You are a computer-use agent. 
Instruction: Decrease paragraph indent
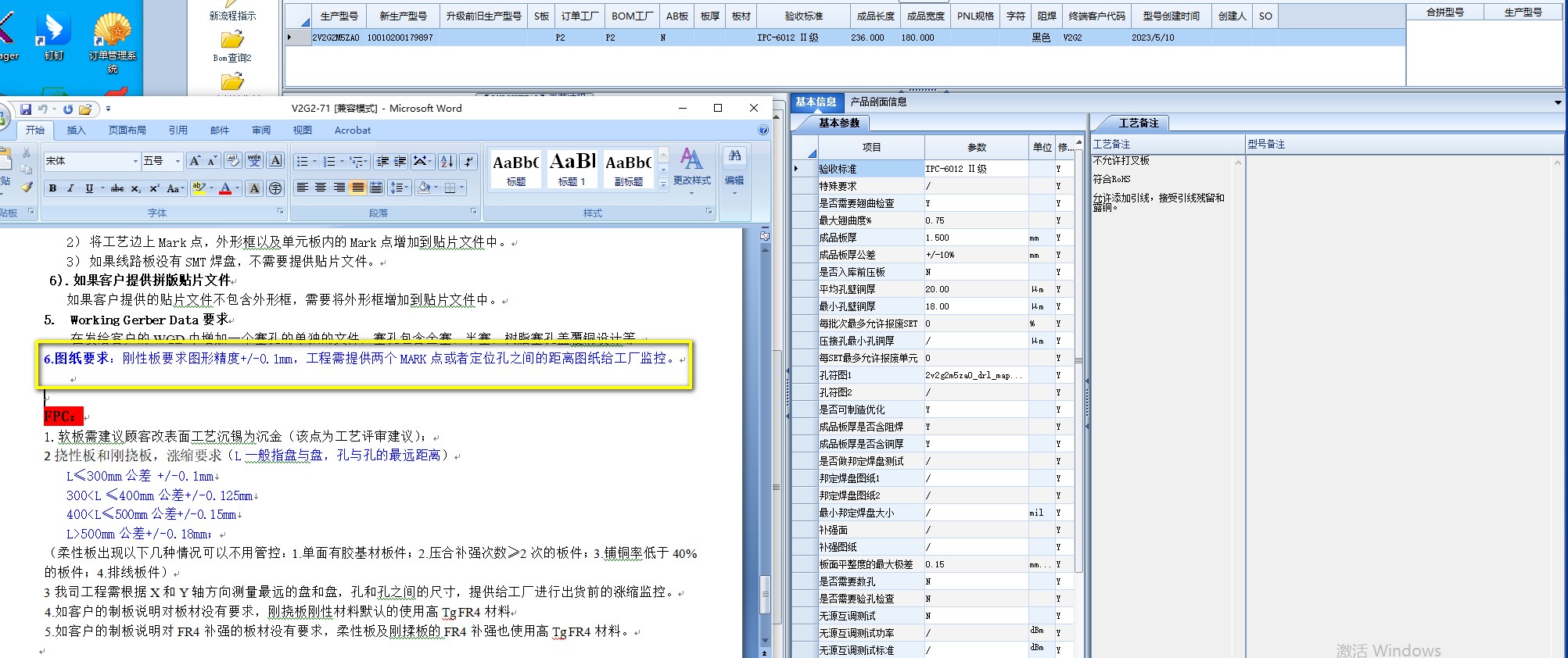382,162
